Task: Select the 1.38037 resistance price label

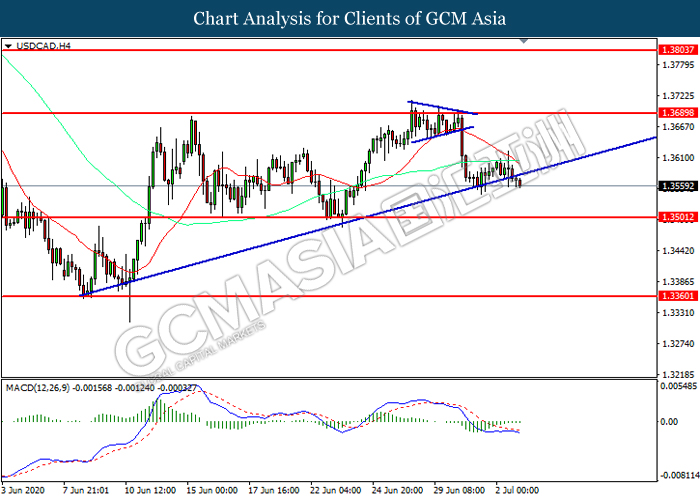Action: point(678,50)
